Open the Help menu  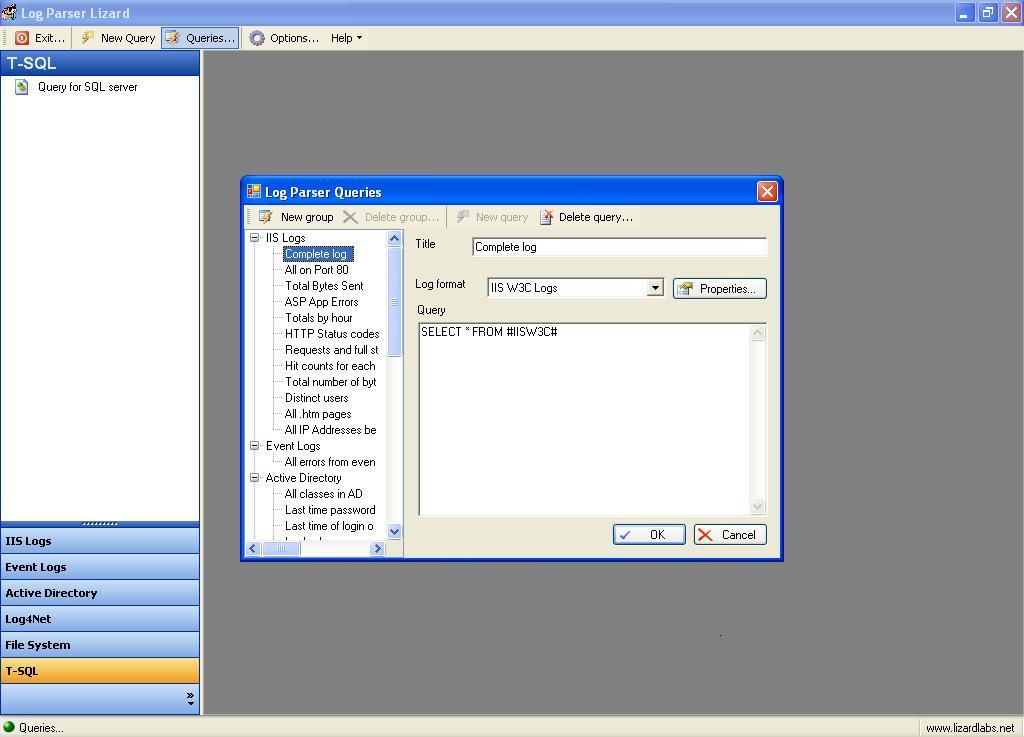(x=346, y=38)
